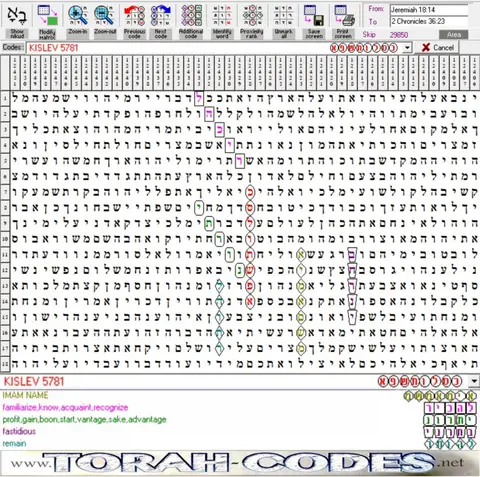Click the Unmark all icon

[x=283, y=15]
